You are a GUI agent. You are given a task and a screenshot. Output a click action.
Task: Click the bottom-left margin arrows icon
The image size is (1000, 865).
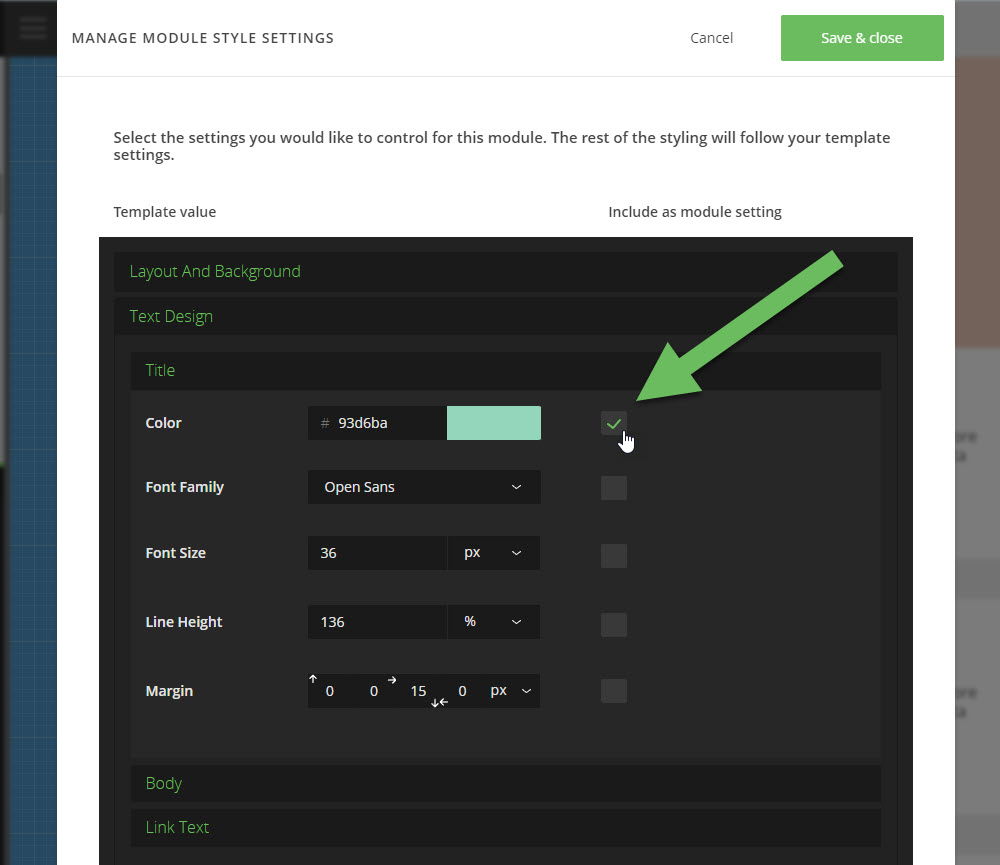click(438, 703)
